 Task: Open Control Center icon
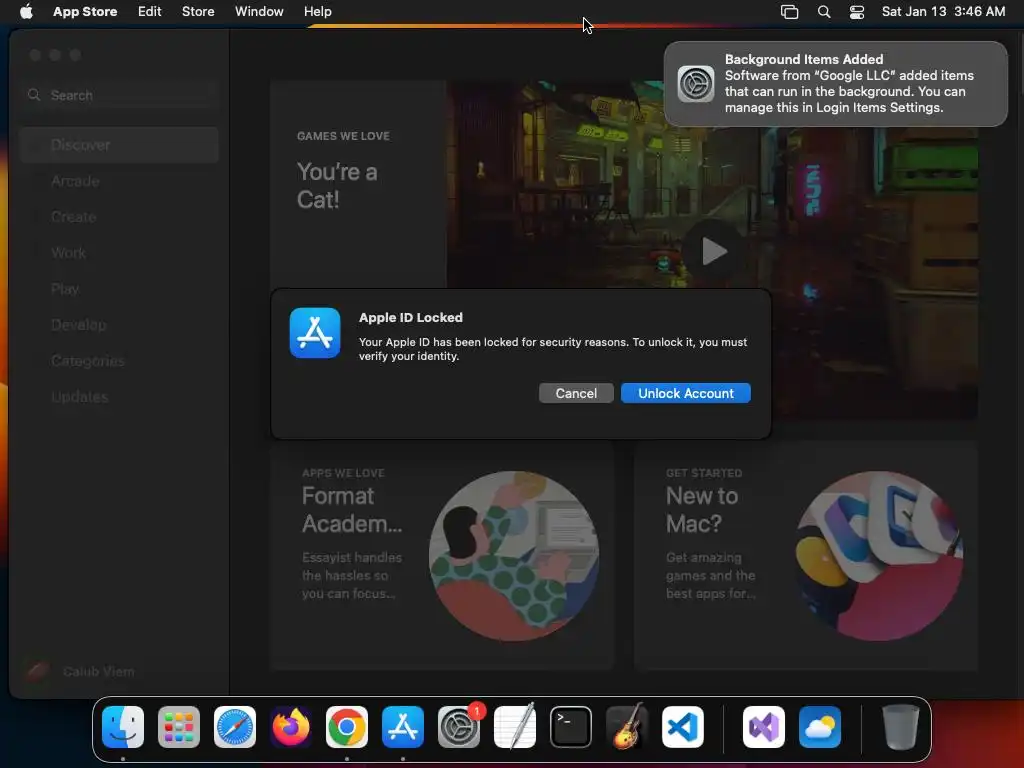[857, 12]
